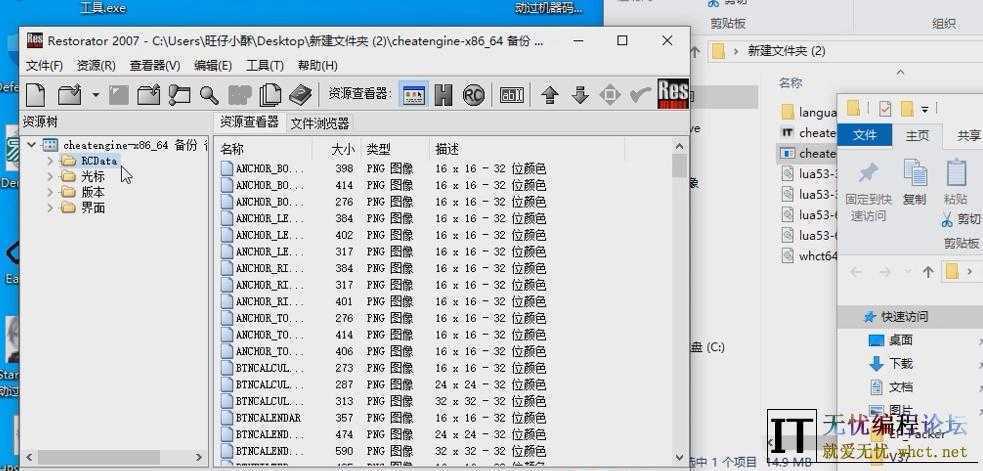Click the resource list vertical scrollbar
This screenshot has height=471, width=983.
click(x=680, y=300)
